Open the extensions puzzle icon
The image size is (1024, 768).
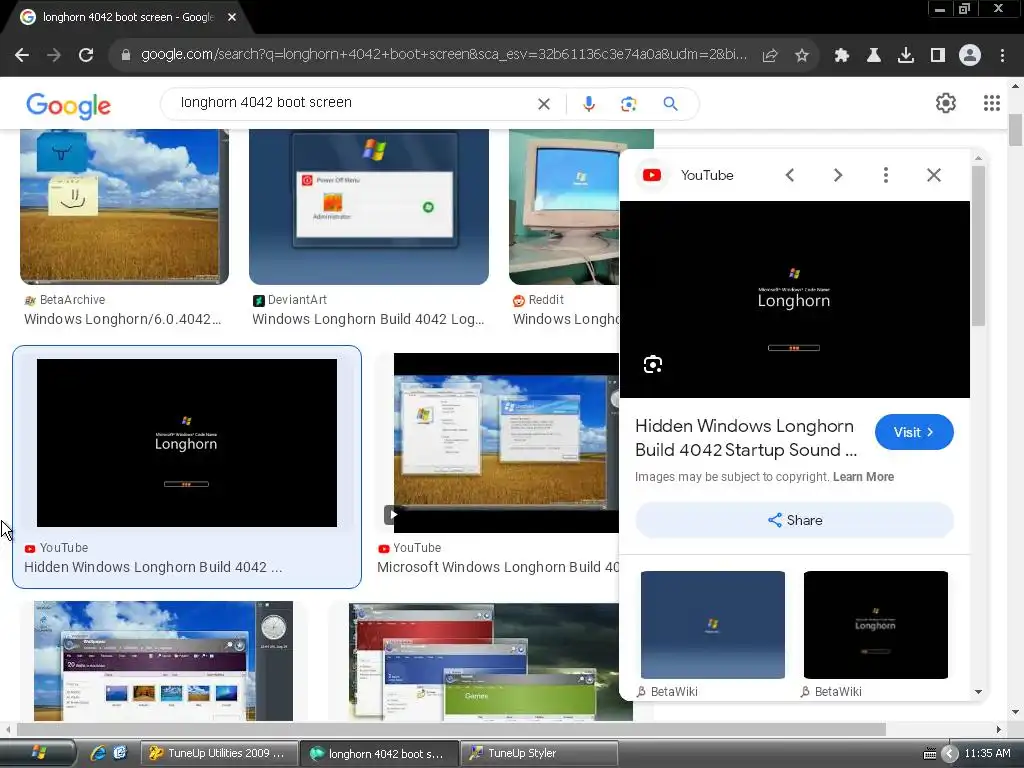(x=842, y=56)
